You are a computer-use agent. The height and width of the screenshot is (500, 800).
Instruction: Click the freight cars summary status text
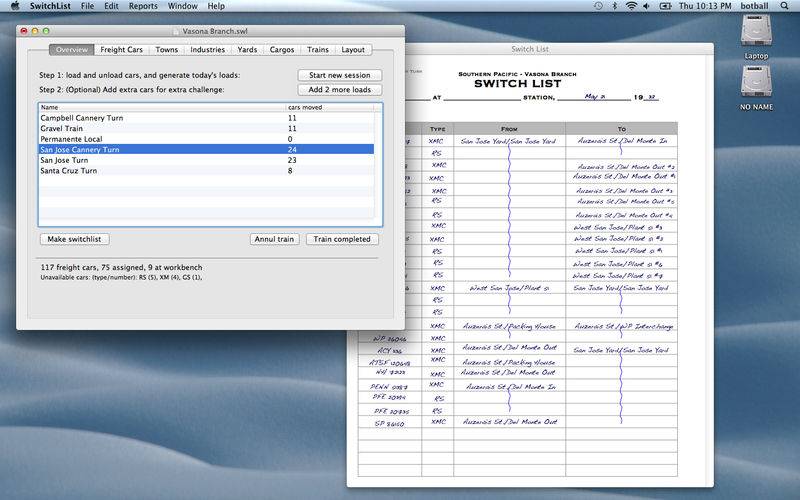coord(121,267)
